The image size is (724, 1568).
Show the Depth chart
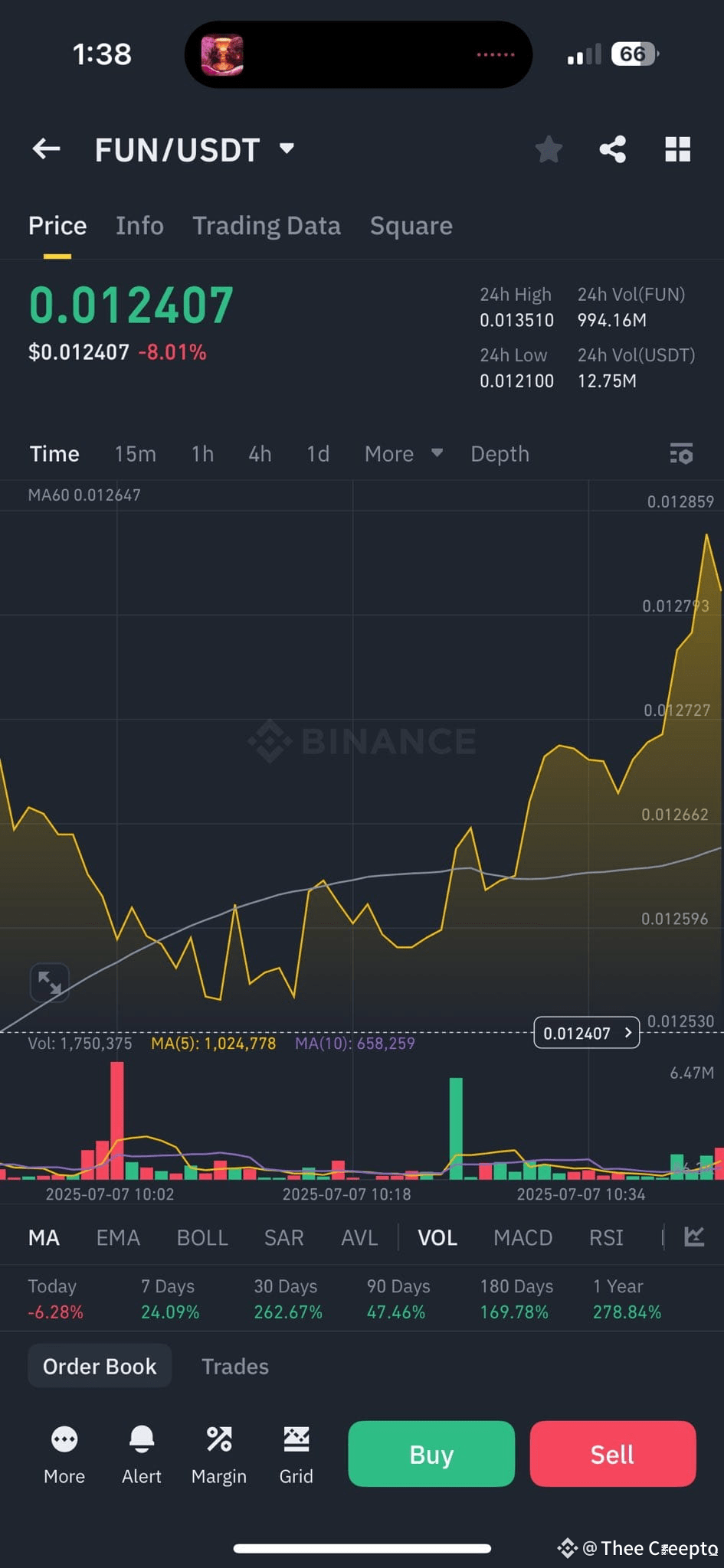click(500, 454)
